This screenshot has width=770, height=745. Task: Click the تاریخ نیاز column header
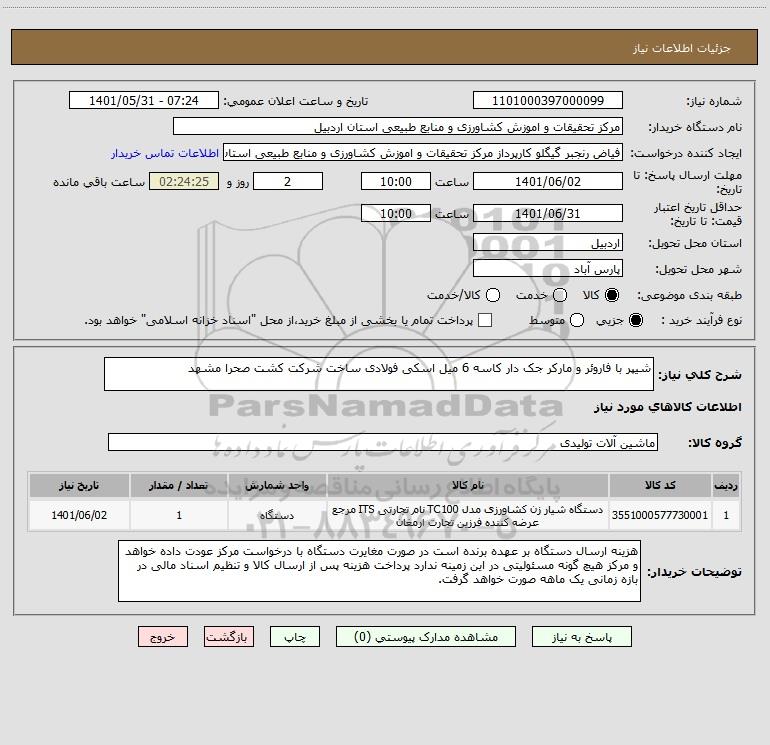(79, 486)
